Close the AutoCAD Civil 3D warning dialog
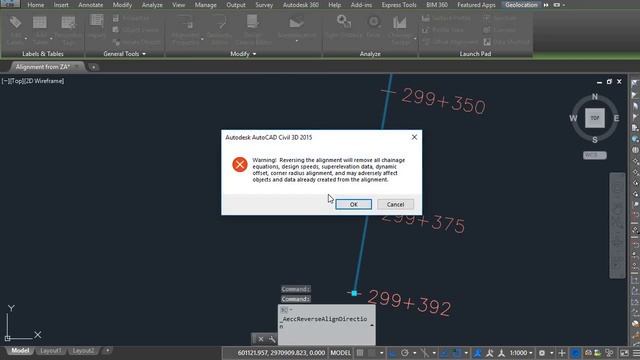The height and width of the screenshot is (360, 640). [414, 137]
